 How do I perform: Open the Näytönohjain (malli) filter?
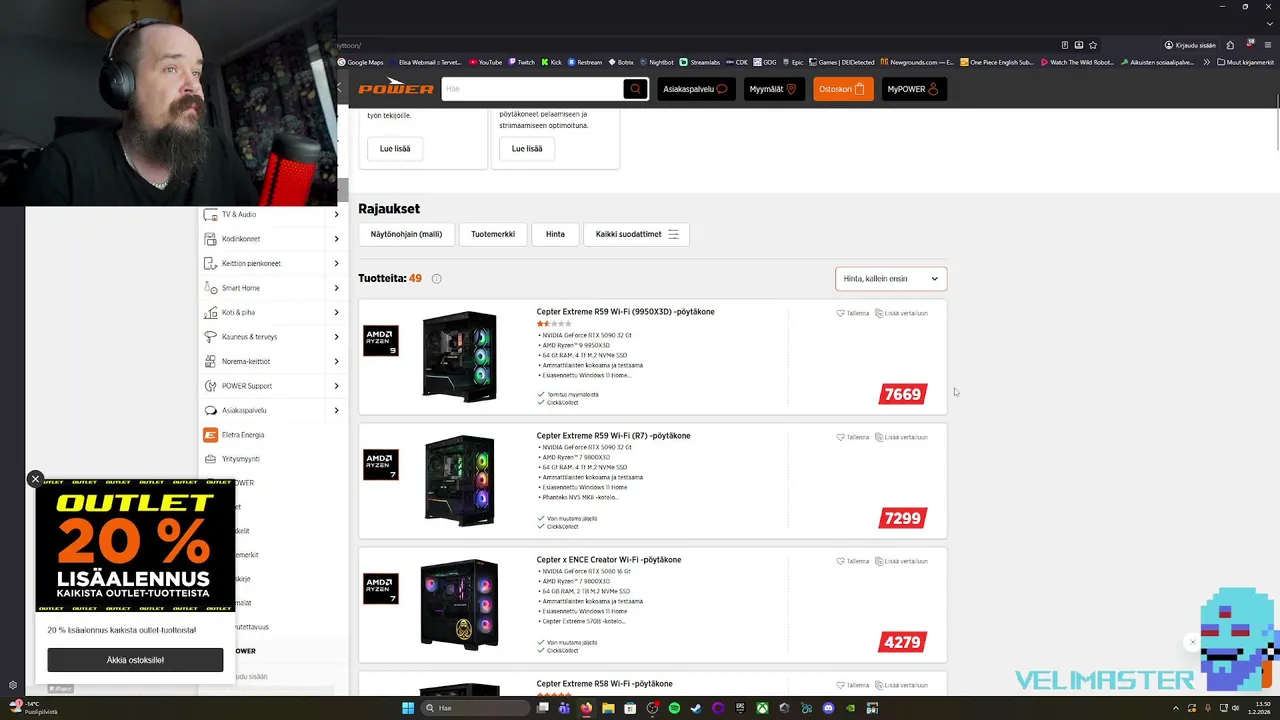[x=406, y=234]
